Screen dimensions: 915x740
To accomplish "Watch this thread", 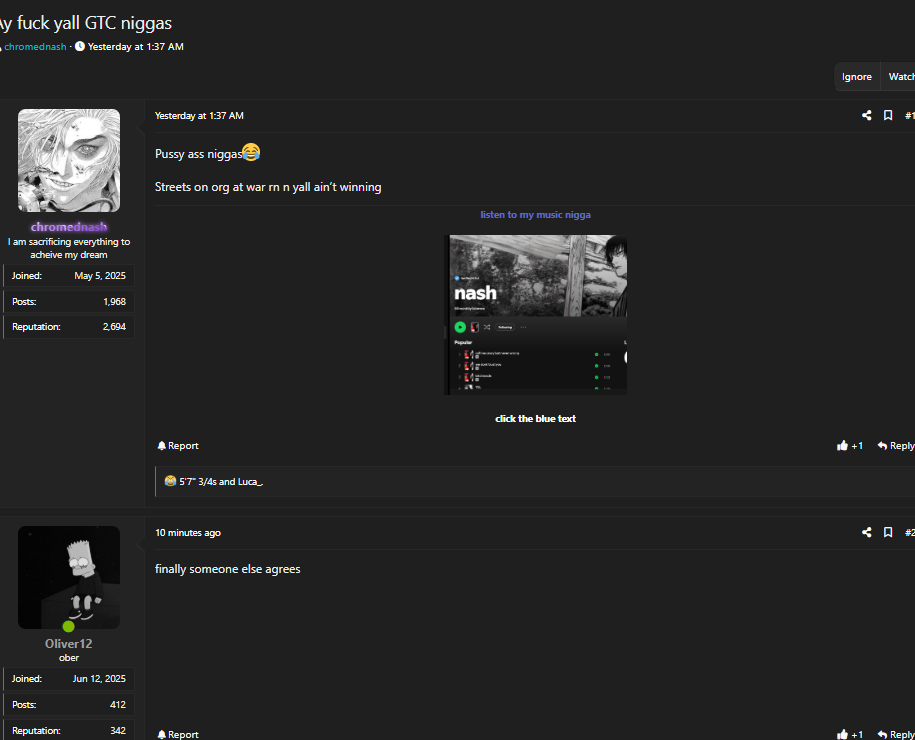I will [900, 76].
